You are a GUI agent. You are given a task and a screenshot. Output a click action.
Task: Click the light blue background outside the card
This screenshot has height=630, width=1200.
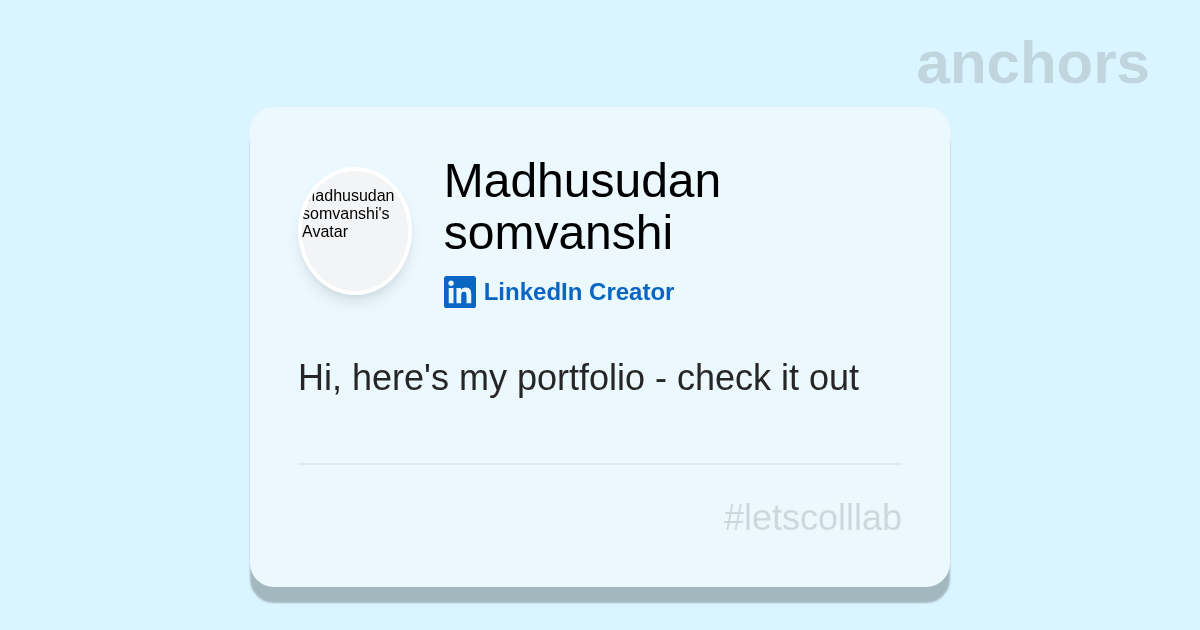point(120,350)
